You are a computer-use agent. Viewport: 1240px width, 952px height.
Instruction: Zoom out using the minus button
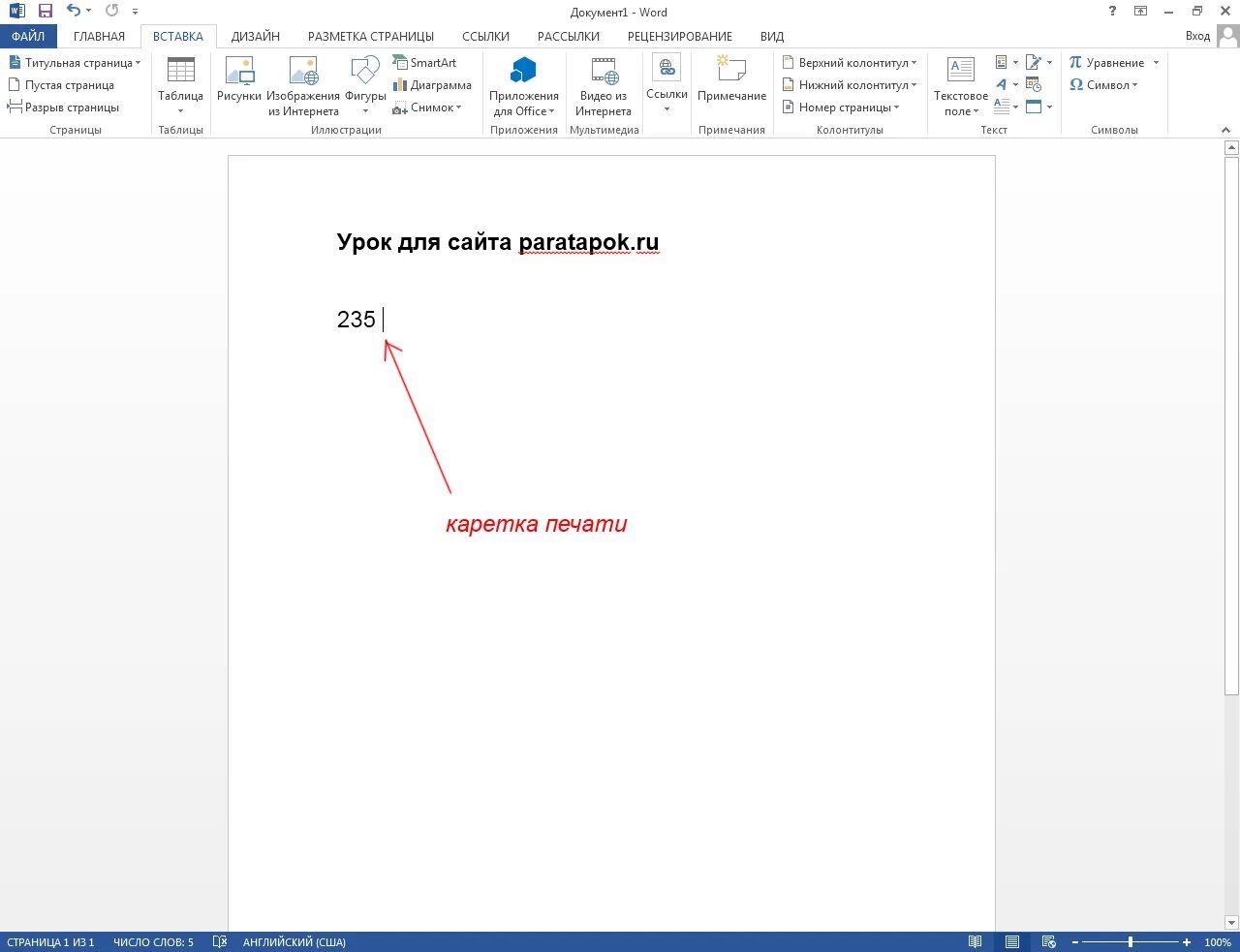[x=1074, y=942]
